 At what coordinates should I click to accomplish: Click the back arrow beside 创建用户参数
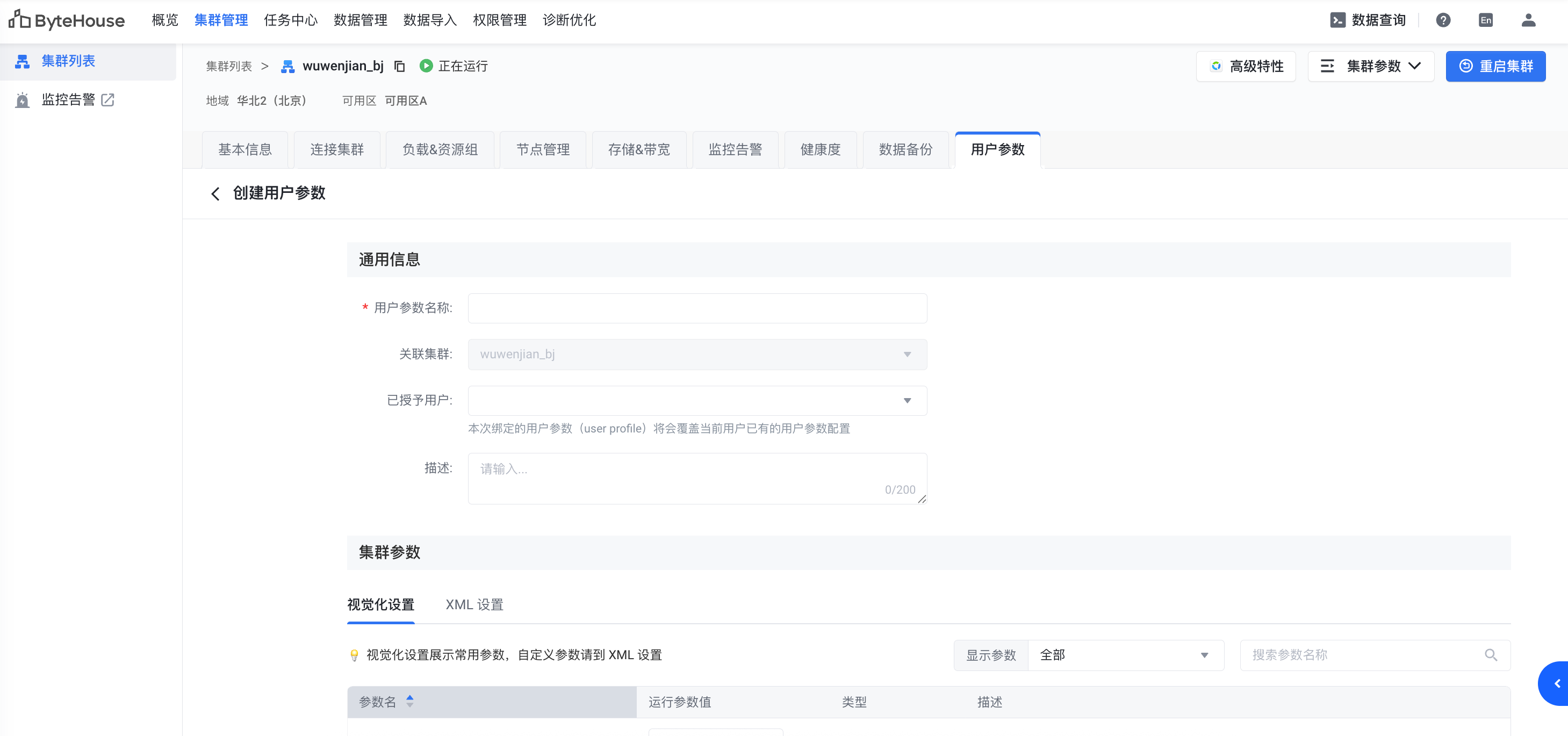click(215, 193)
